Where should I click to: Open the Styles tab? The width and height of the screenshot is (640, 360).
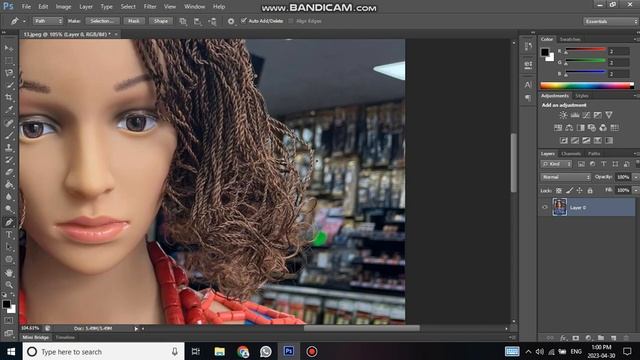pyautogui.click(x=582, y=96)
